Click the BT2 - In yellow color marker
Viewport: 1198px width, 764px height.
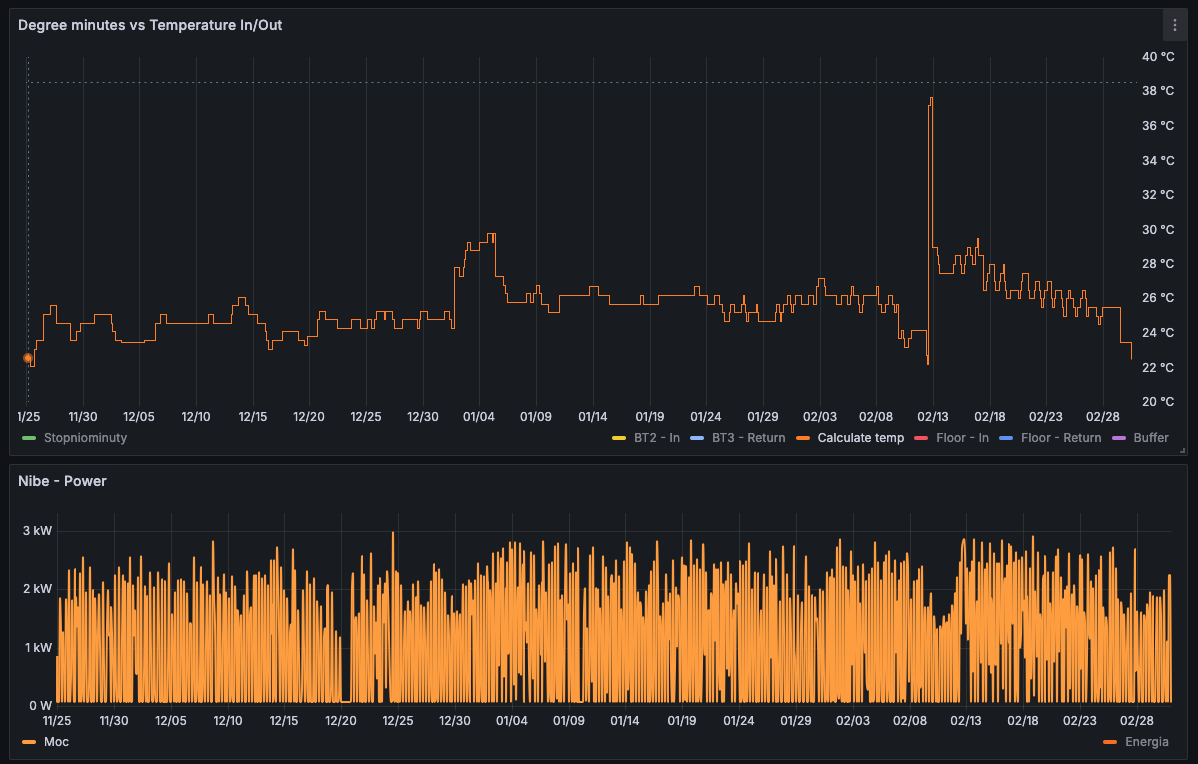pyautogui.click(x=619, y=438)
